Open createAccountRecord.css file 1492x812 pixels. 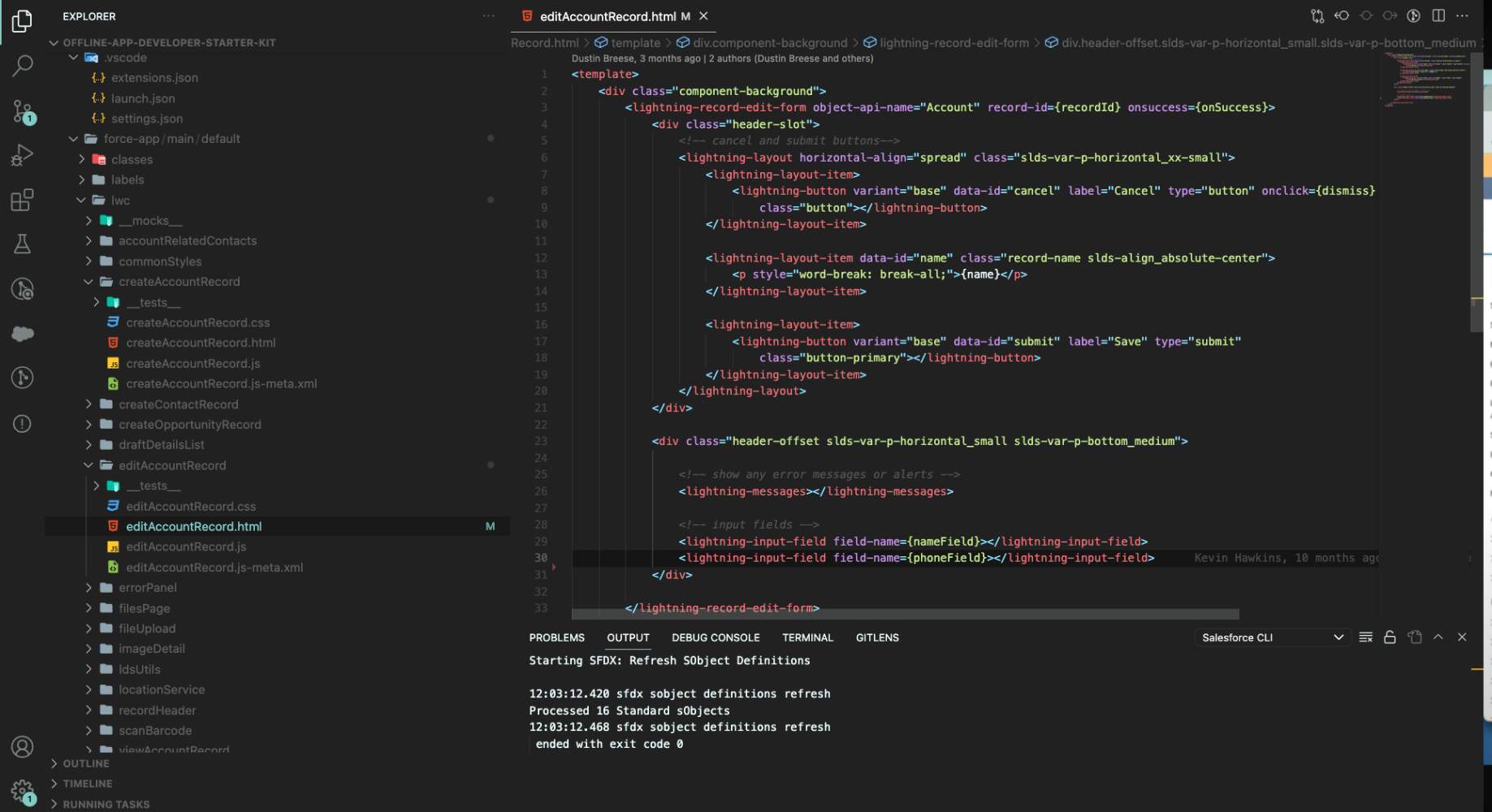(197, 322)
